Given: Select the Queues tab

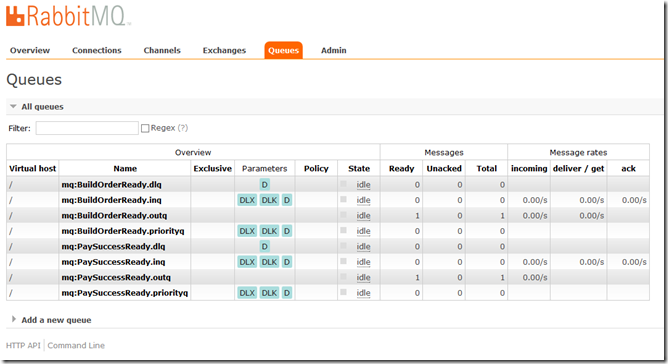Looking at the screenshot, I should pyautogui.click(x=283, y=50).
